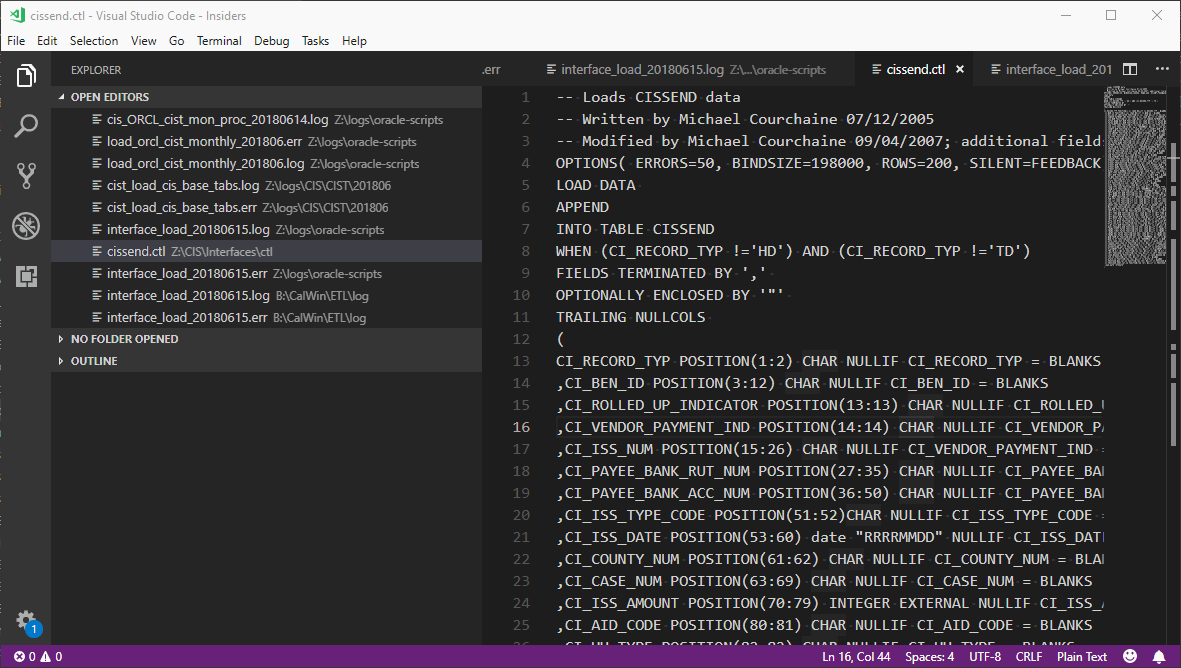Open the Extensions view
The image size is (1181, 668).
25,275
